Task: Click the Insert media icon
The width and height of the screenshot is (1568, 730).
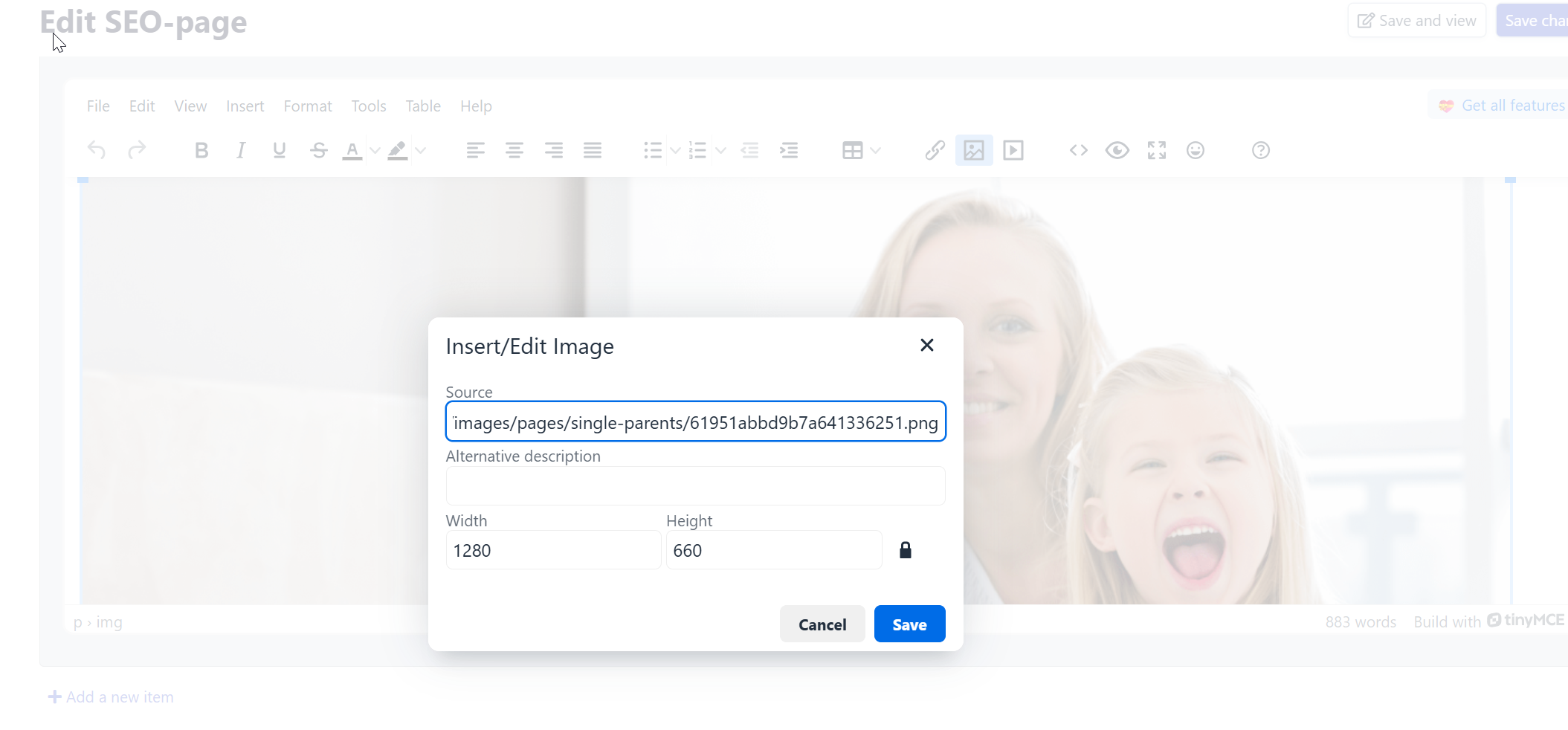Action: click(1013, 150)
